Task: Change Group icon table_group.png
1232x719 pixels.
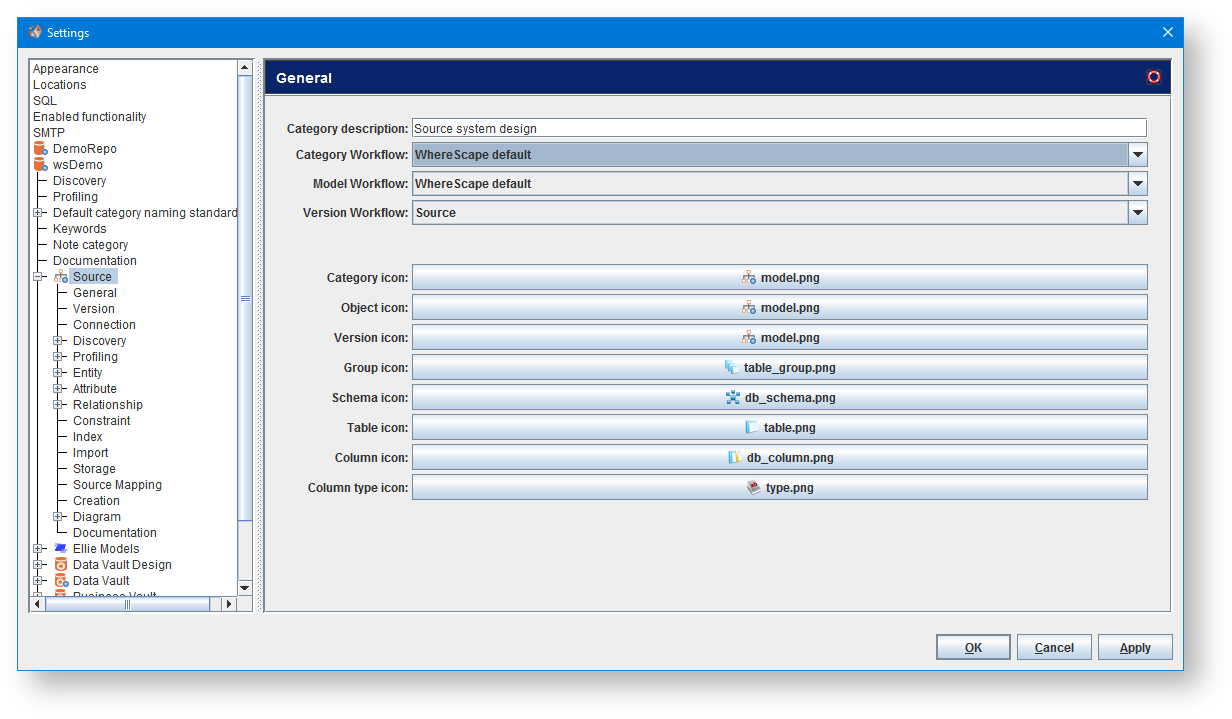Action: click(x=779, y=368)
